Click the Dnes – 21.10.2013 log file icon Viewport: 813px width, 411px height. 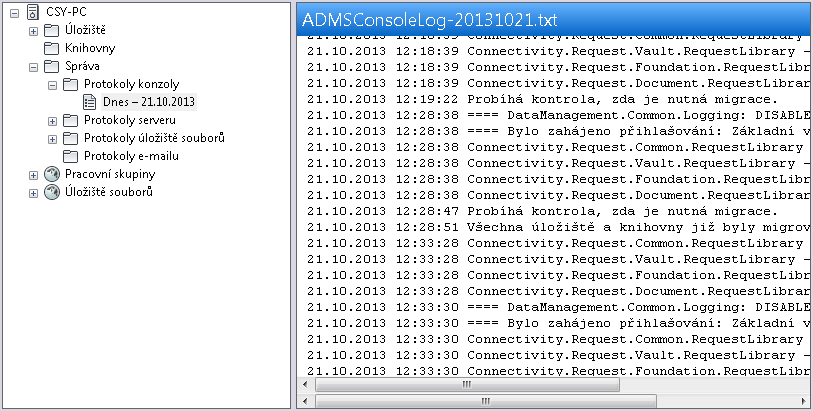(x=90, y=102)
